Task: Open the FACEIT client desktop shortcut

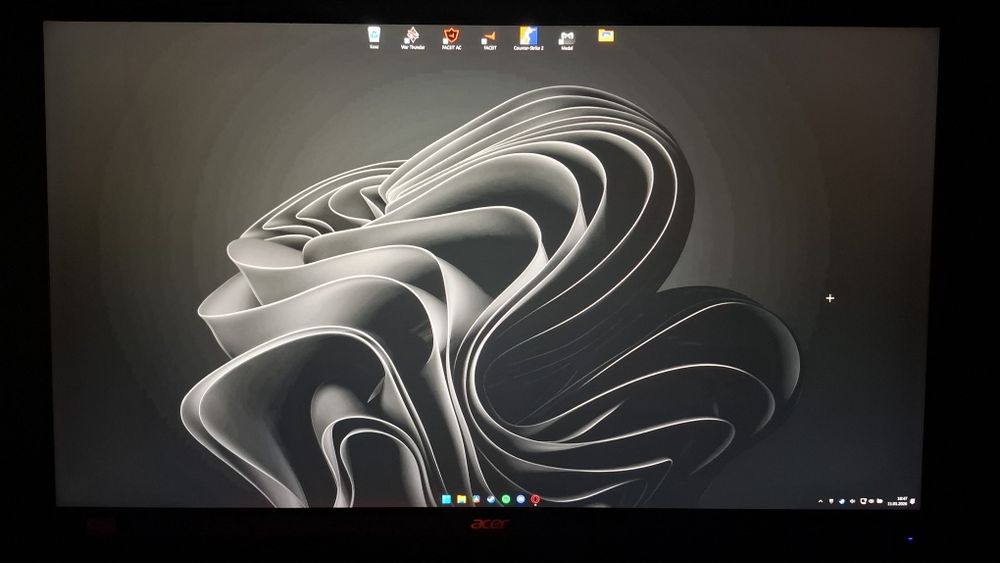Action: point(489,39)
